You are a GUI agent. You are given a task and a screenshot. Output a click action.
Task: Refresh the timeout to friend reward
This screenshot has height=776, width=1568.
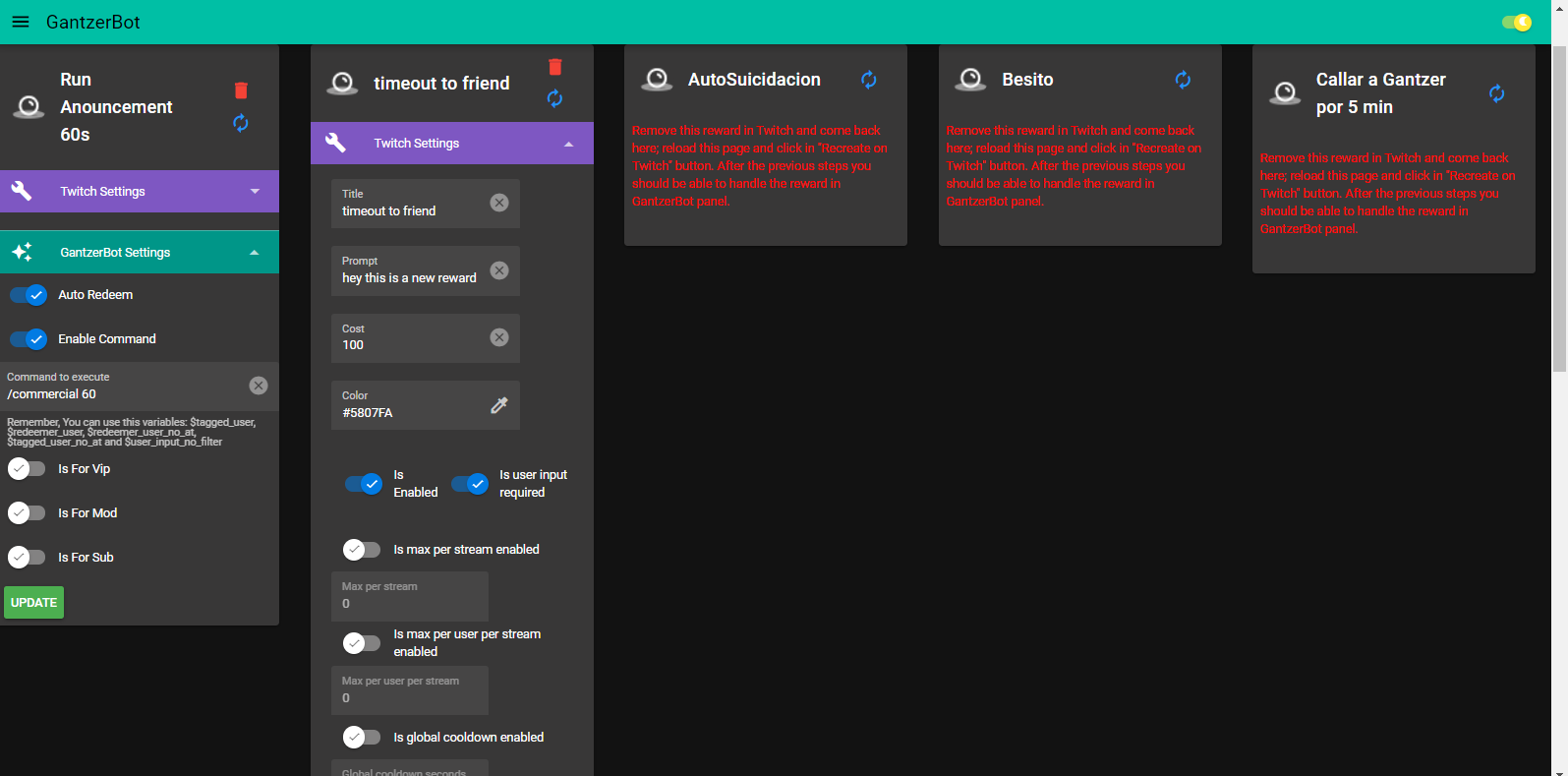[x=555, y=98]
